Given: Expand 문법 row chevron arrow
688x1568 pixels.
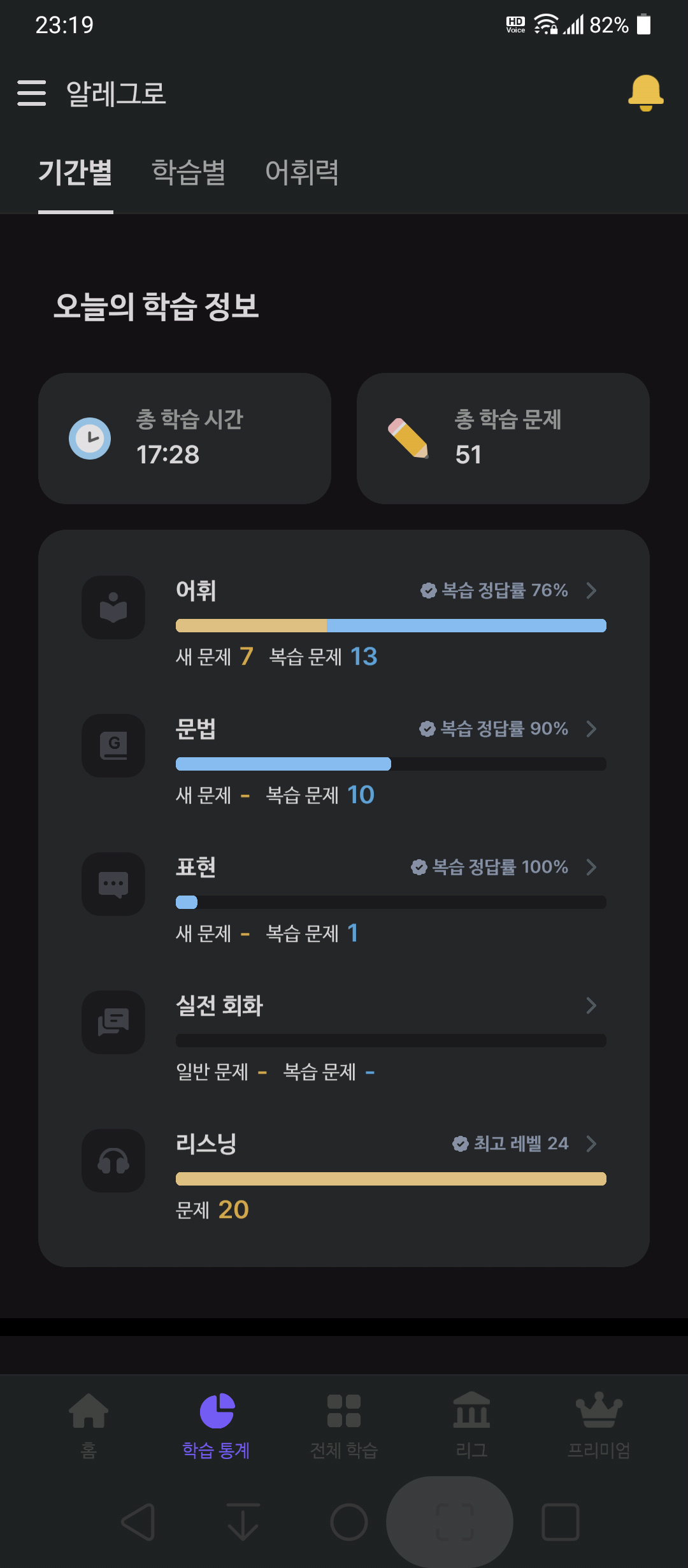Looking at the screenshot, I should pyautogui.click(x=591, y=729).
